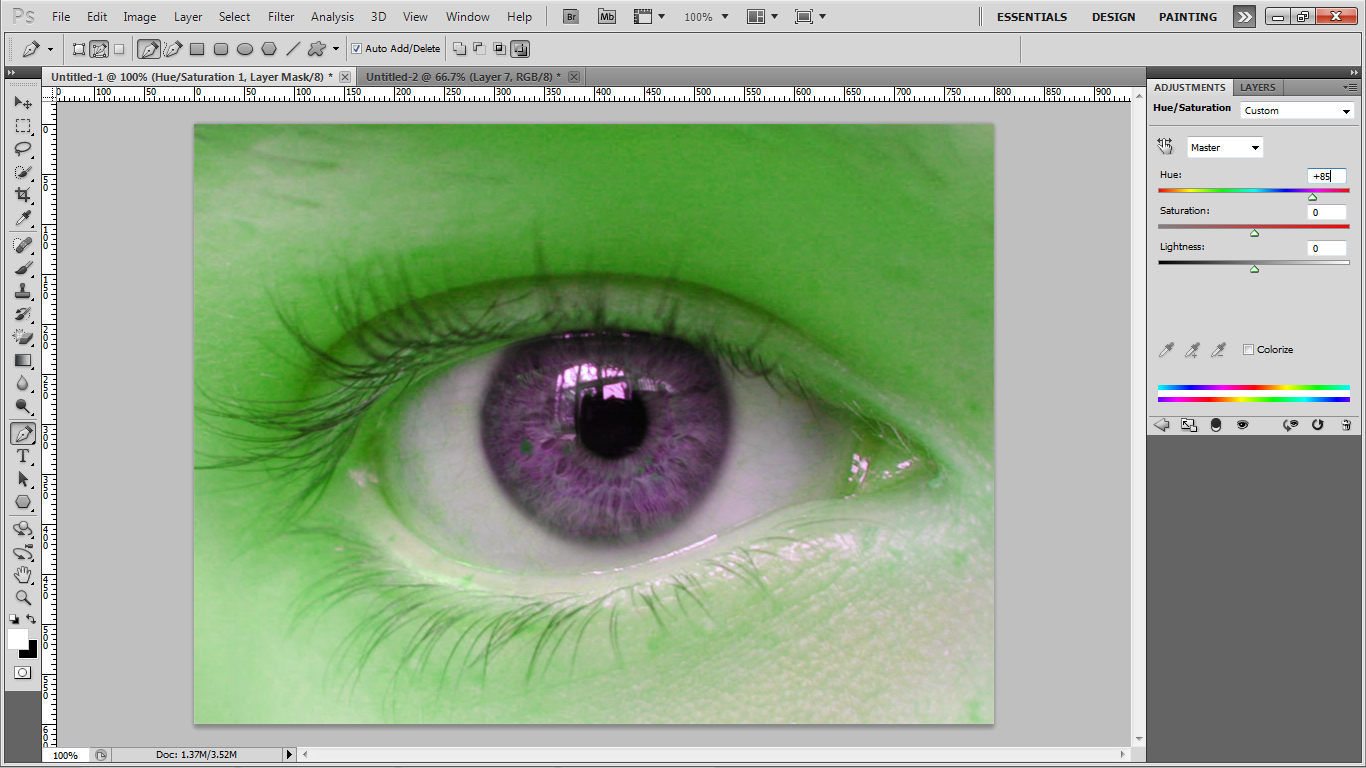This screenshot has height=768, width=1366.
Task: Select the Clone Stamp tool
Action: click(x=23, y=291)
